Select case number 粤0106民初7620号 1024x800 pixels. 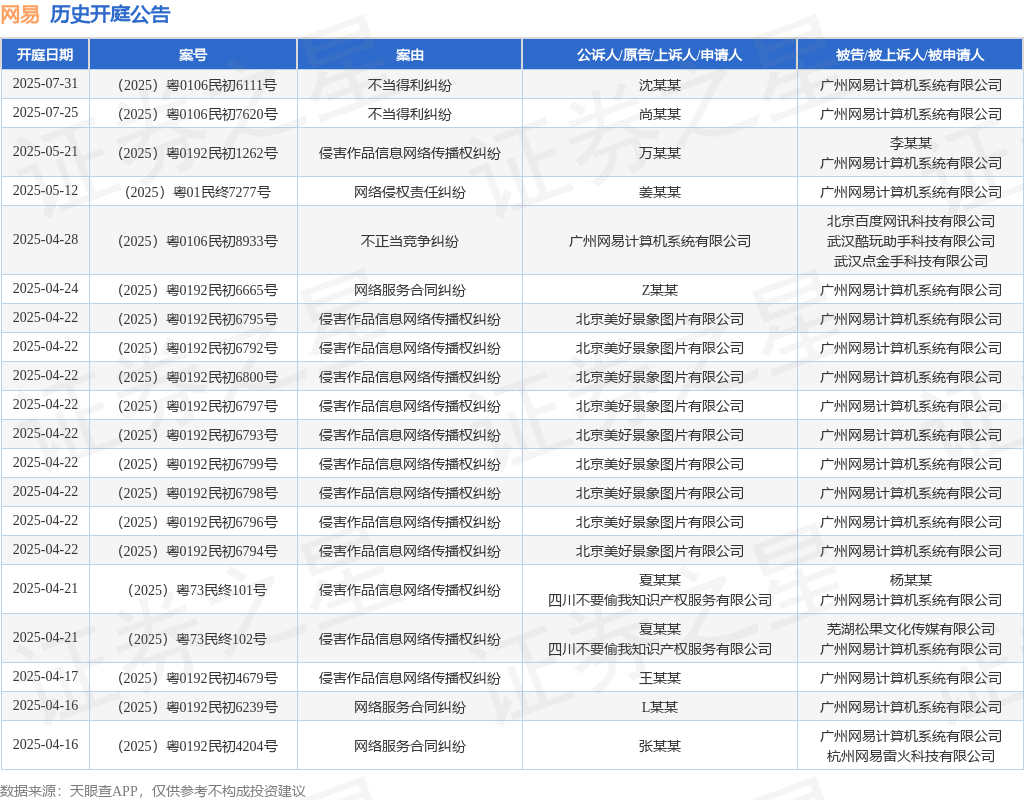tap(197, 114)
